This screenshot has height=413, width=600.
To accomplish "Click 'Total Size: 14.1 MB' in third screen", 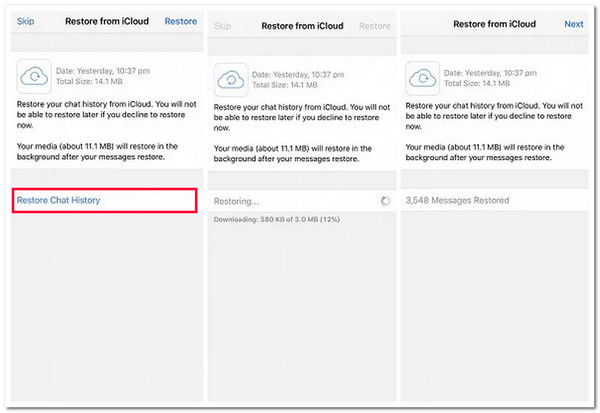I will (477, 83).
